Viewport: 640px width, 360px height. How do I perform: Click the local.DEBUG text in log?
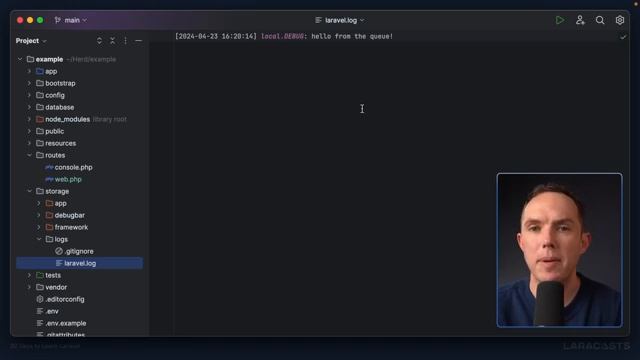282,36
